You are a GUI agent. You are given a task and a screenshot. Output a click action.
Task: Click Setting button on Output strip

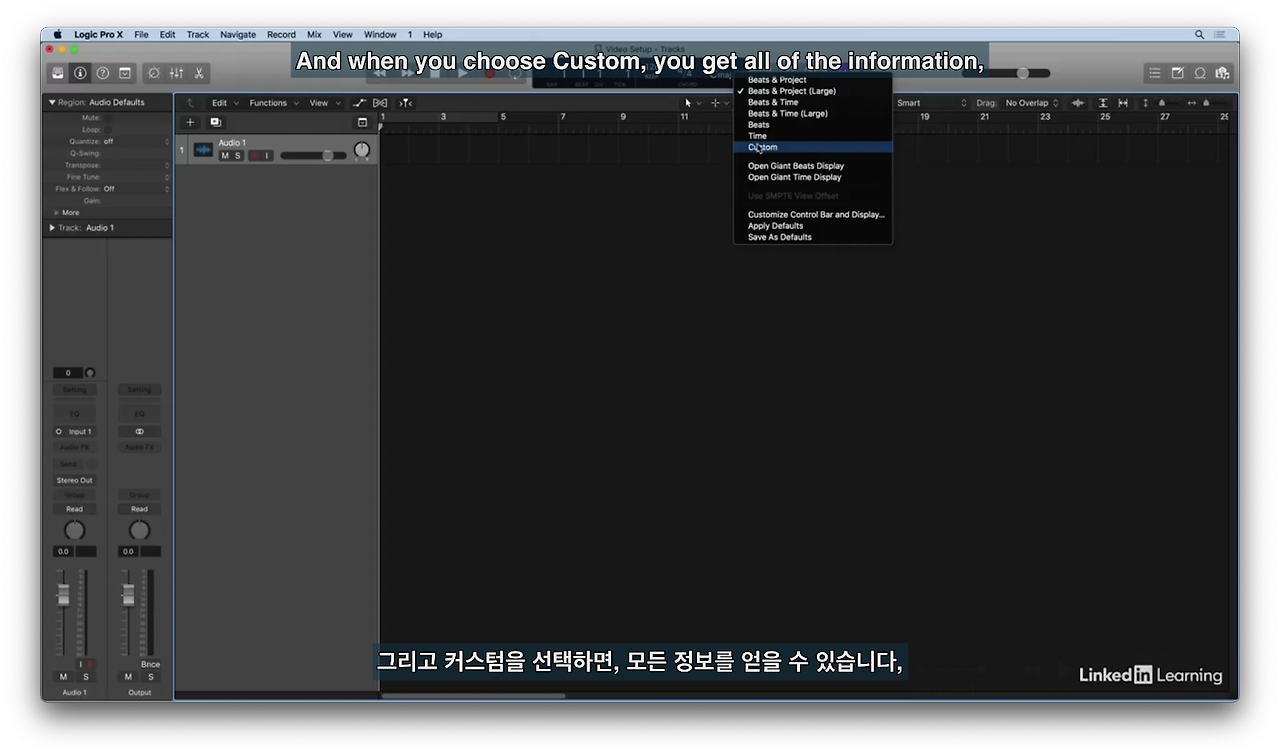(x=139, y=390)
